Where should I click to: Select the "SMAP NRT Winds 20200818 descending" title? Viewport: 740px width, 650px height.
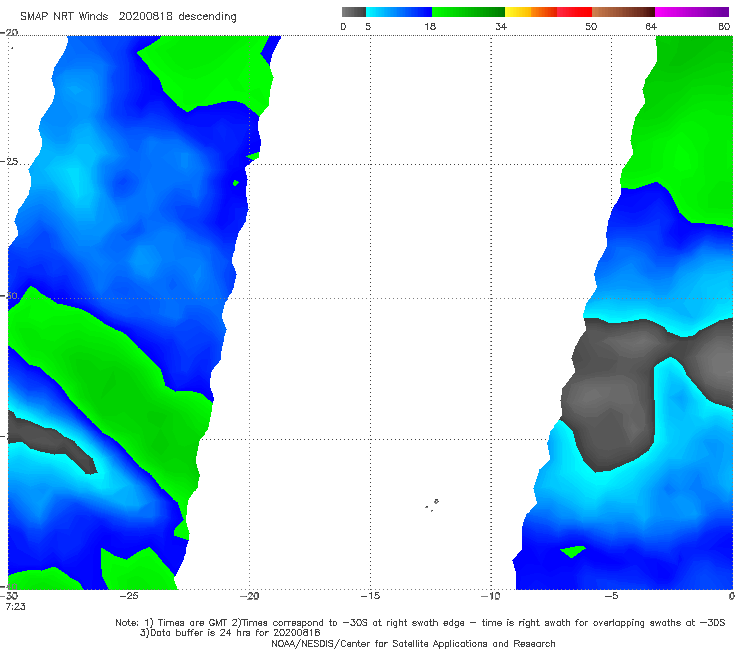128,17
